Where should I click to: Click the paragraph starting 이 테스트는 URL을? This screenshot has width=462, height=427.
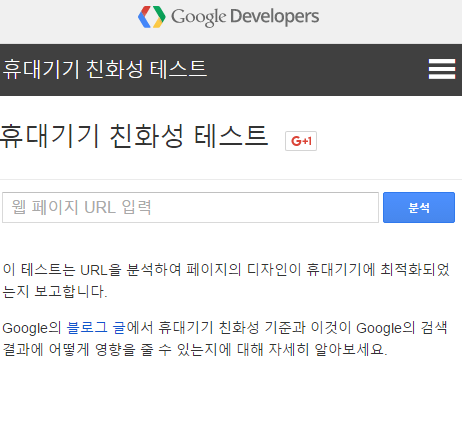click(x=226, y=280)
